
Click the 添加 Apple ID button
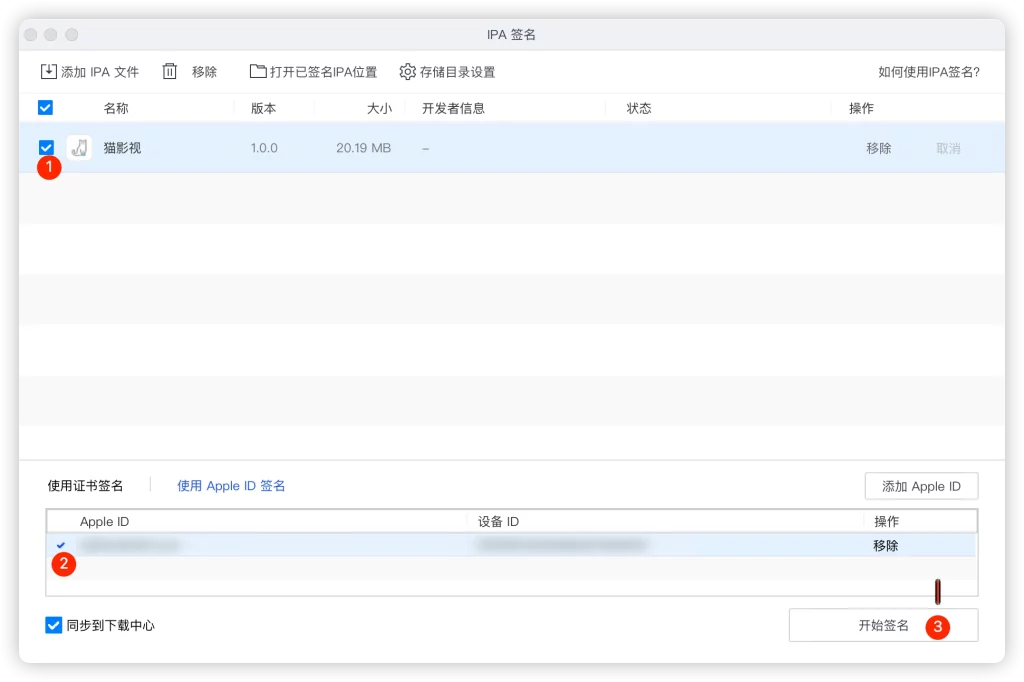click(x=921, y=486)
